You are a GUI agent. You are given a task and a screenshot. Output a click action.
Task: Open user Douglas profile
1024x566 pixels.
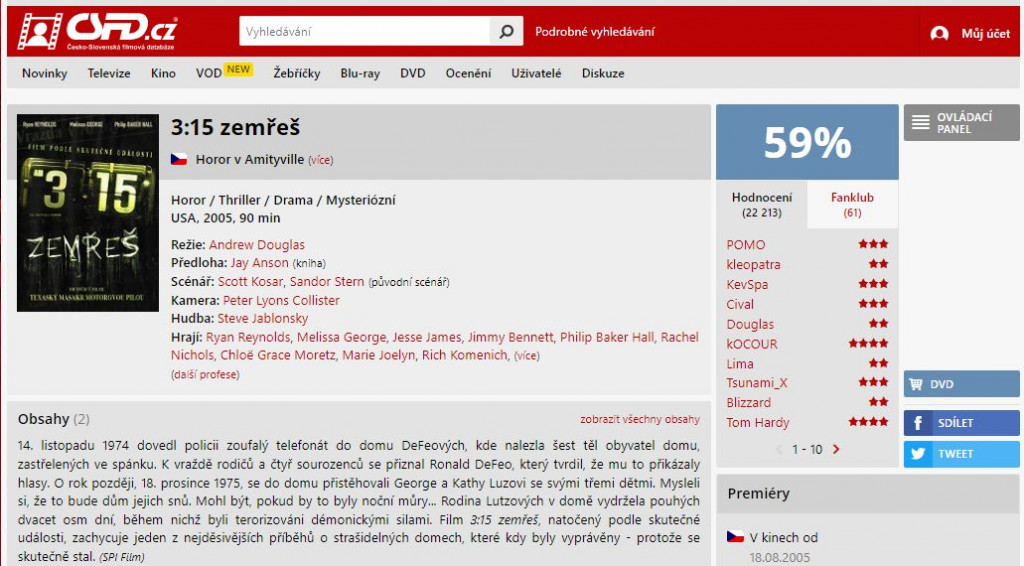pos(750,324)
